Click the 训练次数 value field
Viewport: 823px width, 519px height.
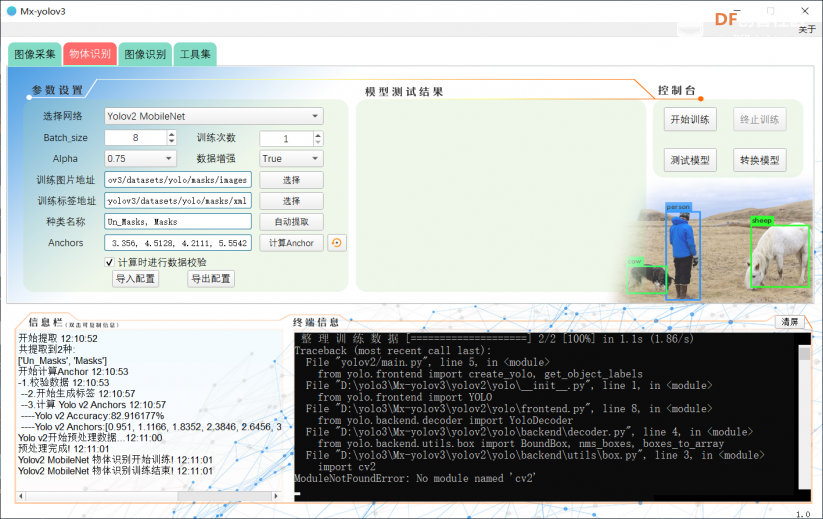286,139
